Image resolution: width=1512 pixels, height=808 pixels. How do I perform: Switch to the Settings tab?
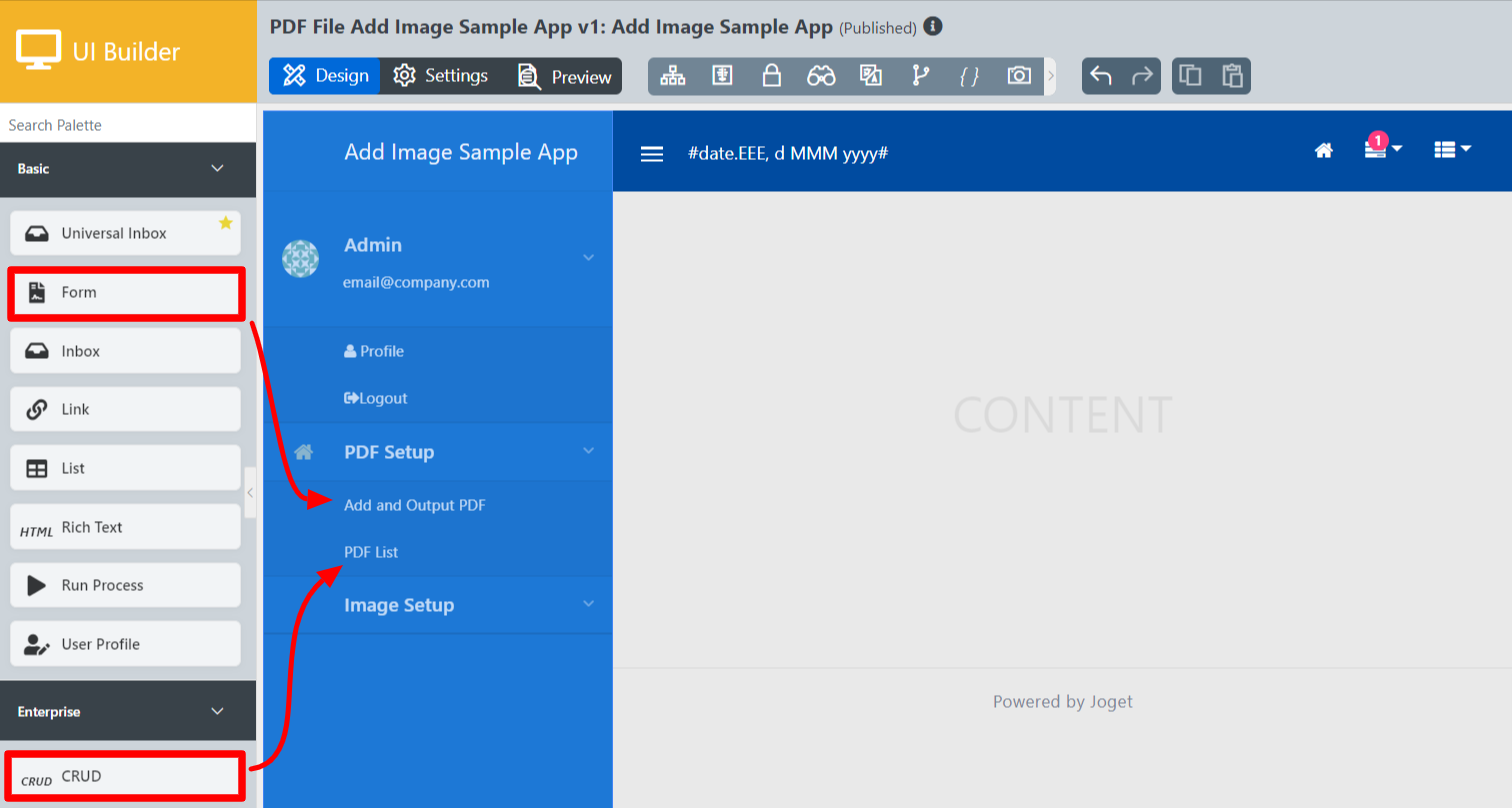click(441, 76)
